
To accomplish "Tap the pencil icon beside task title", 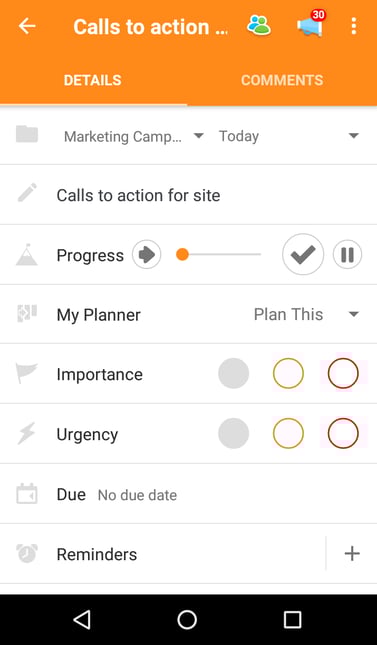I will tap(27, 193).
